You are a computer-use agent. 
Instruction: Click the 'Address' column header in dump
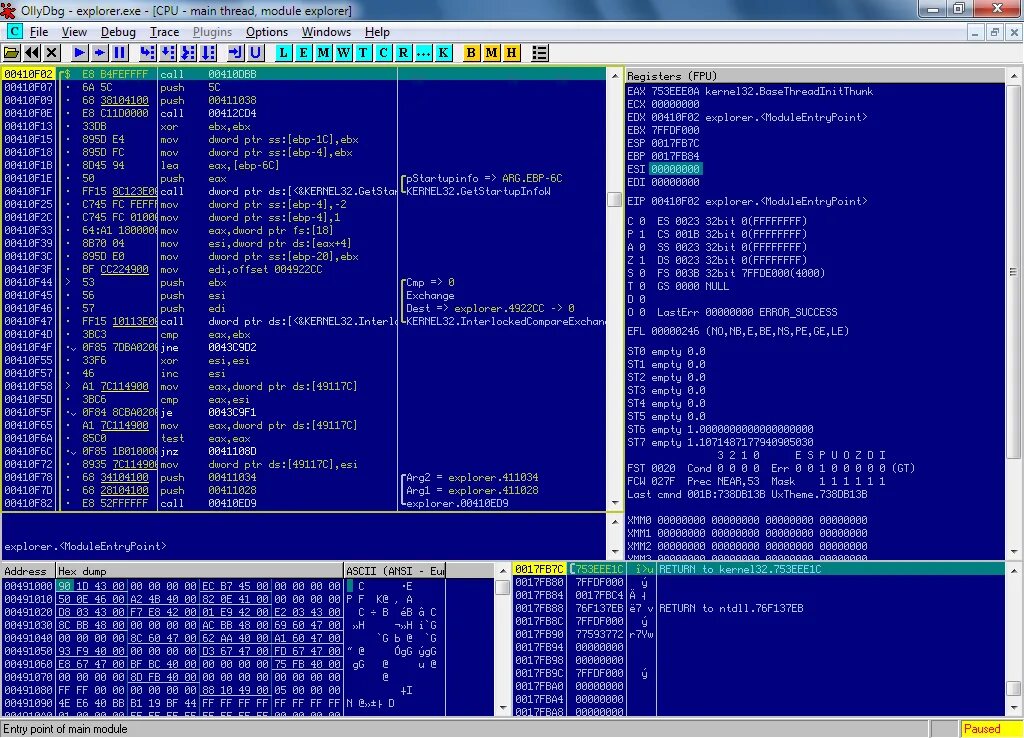28,571
